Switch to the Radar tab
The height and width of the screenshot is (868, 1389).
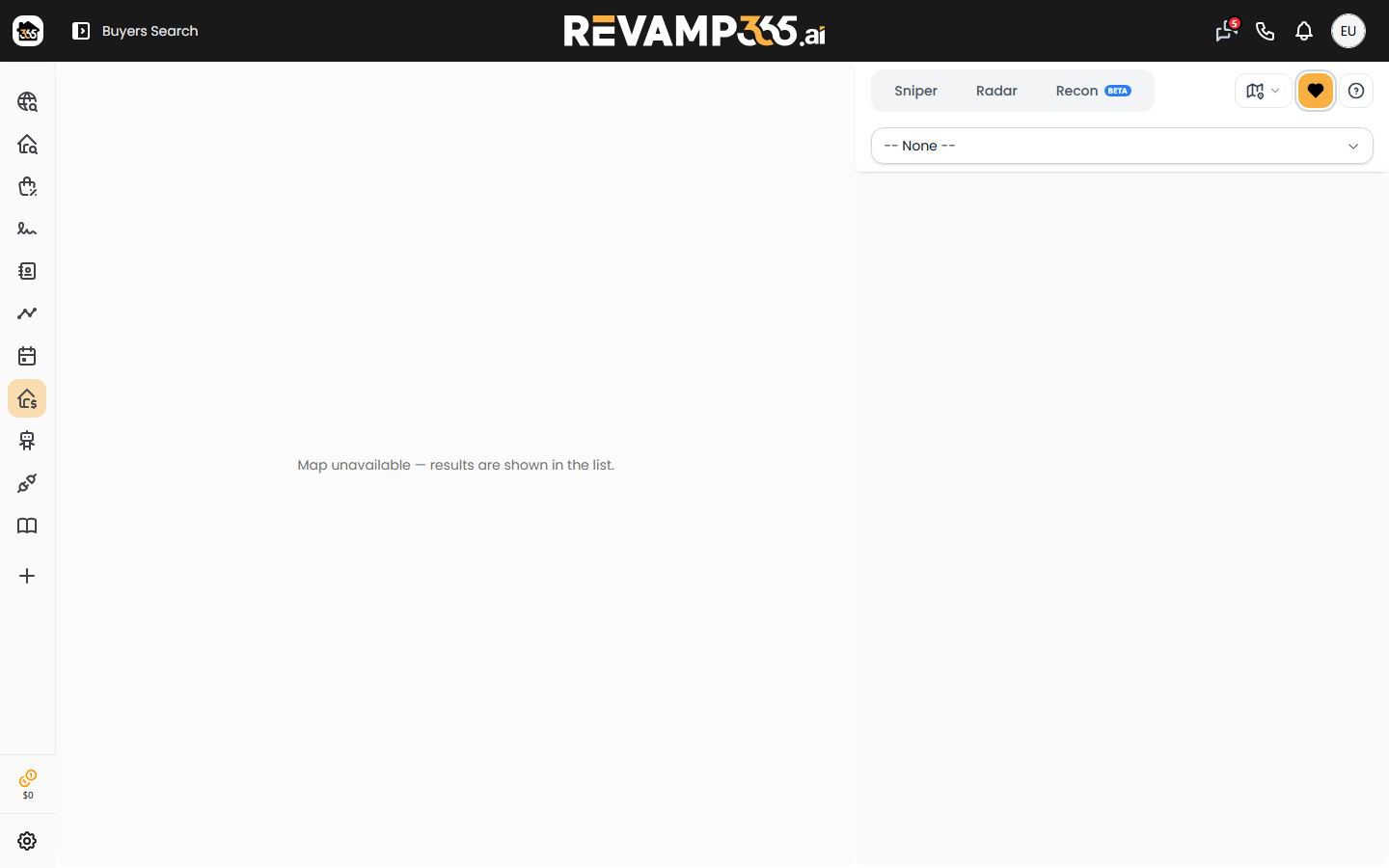coord(996,91)
